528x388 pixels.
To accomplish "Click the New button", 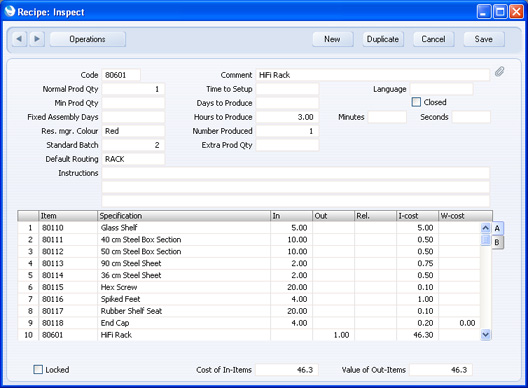I will tap(332, 39).
